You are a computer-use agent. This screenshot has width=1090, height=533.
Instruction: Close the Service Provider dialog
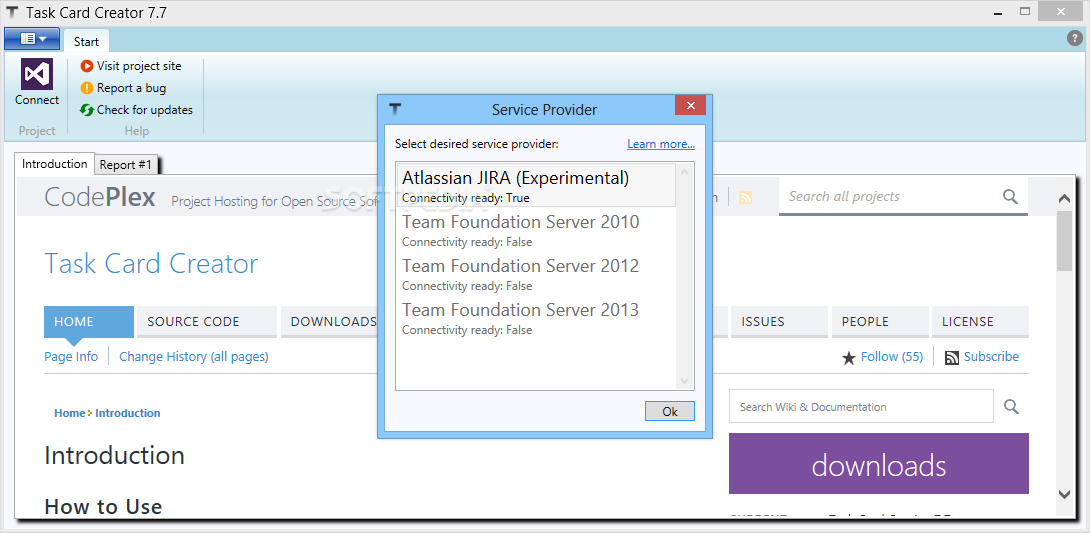click(690, 105)
